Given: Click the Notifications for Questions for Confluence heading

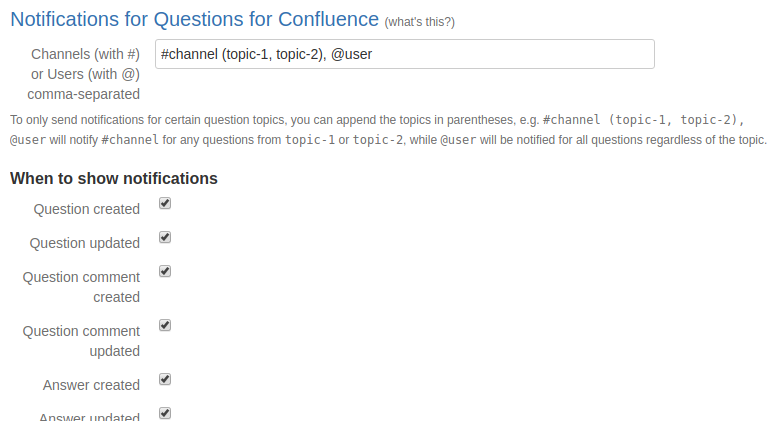Looking at the screenshot, I should (194, 19).
